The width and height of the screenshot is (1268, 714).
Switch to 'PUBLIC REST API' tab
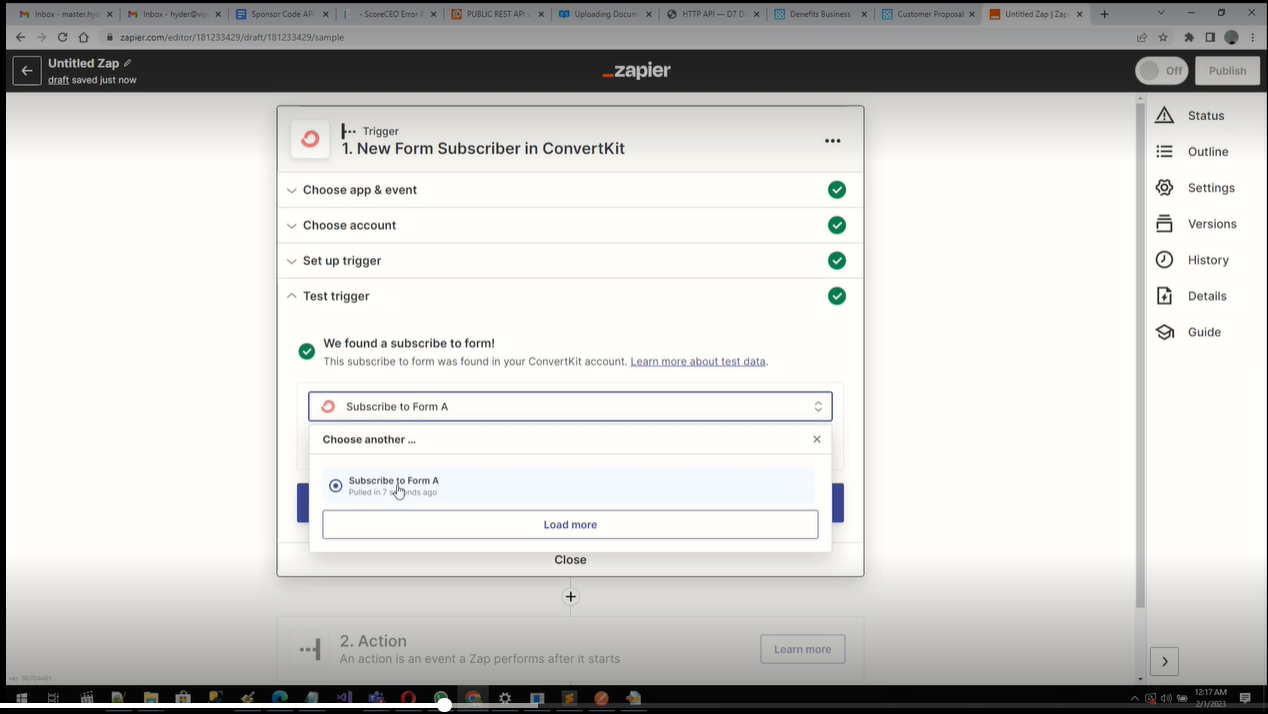(x=499, y=14)
